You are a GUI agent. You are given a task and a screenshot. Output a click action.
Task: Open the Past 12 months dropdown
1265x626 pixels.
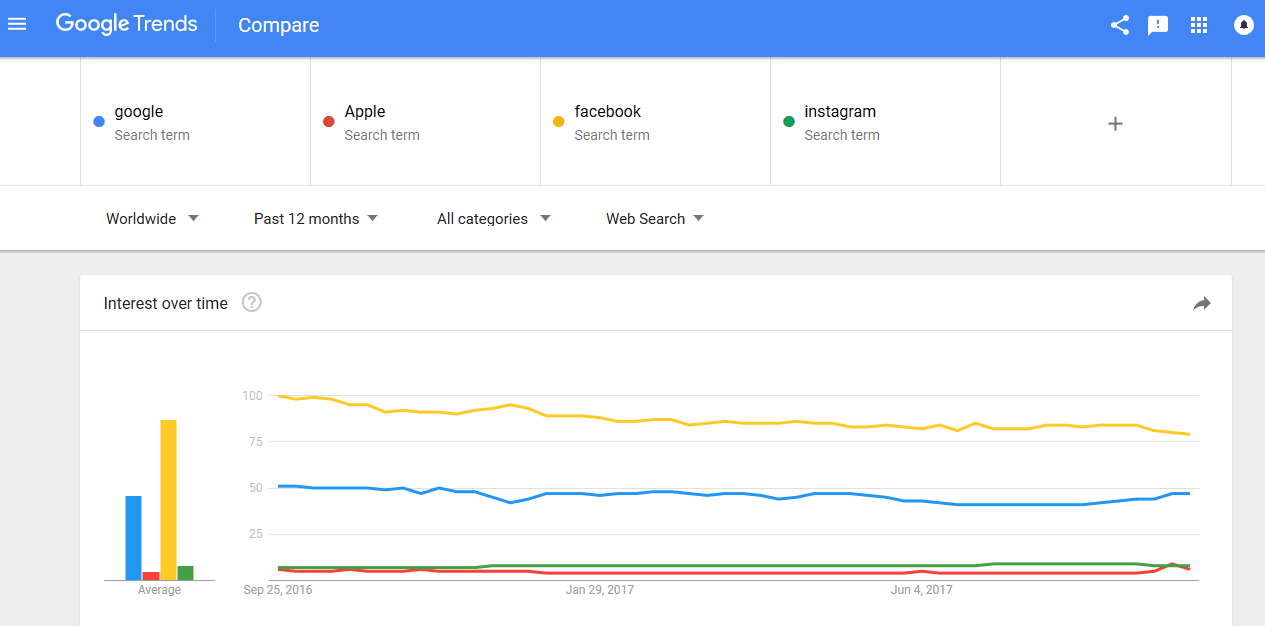(315, 219)
